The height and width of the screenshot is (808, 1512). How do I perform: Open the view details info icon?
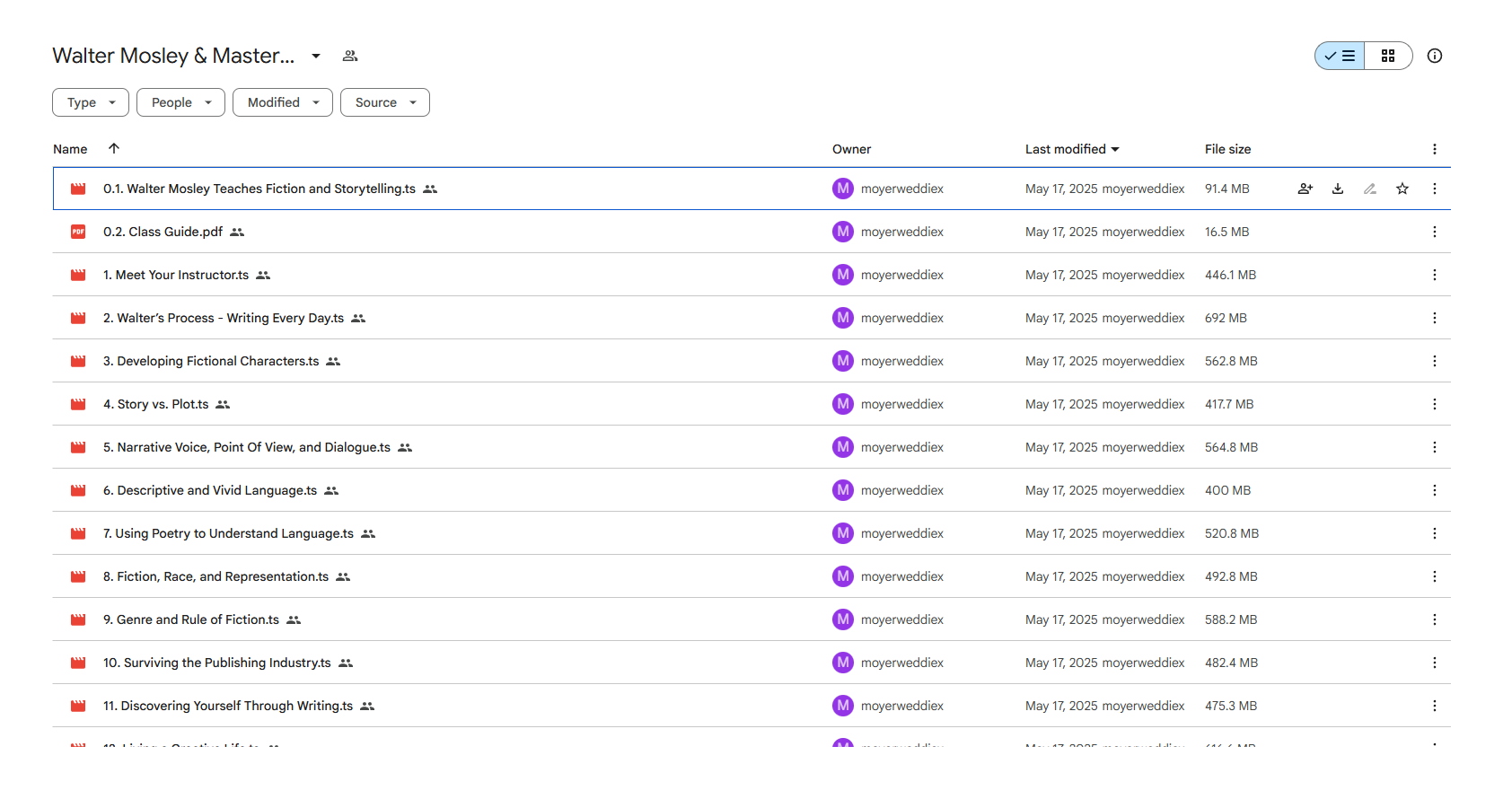click(1435, 56)
